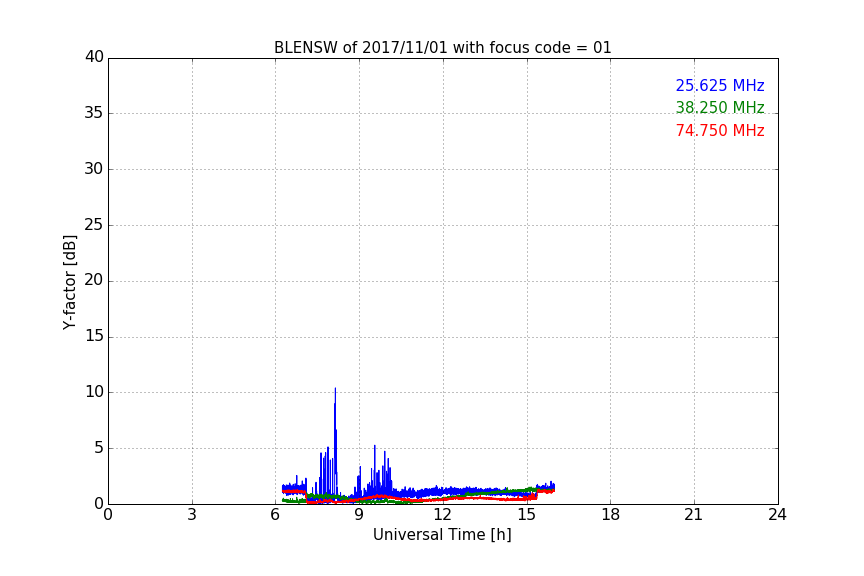The image size is (864, 576).
Task: Select the 25.625 MHz legend label
Action: (720, 85)
